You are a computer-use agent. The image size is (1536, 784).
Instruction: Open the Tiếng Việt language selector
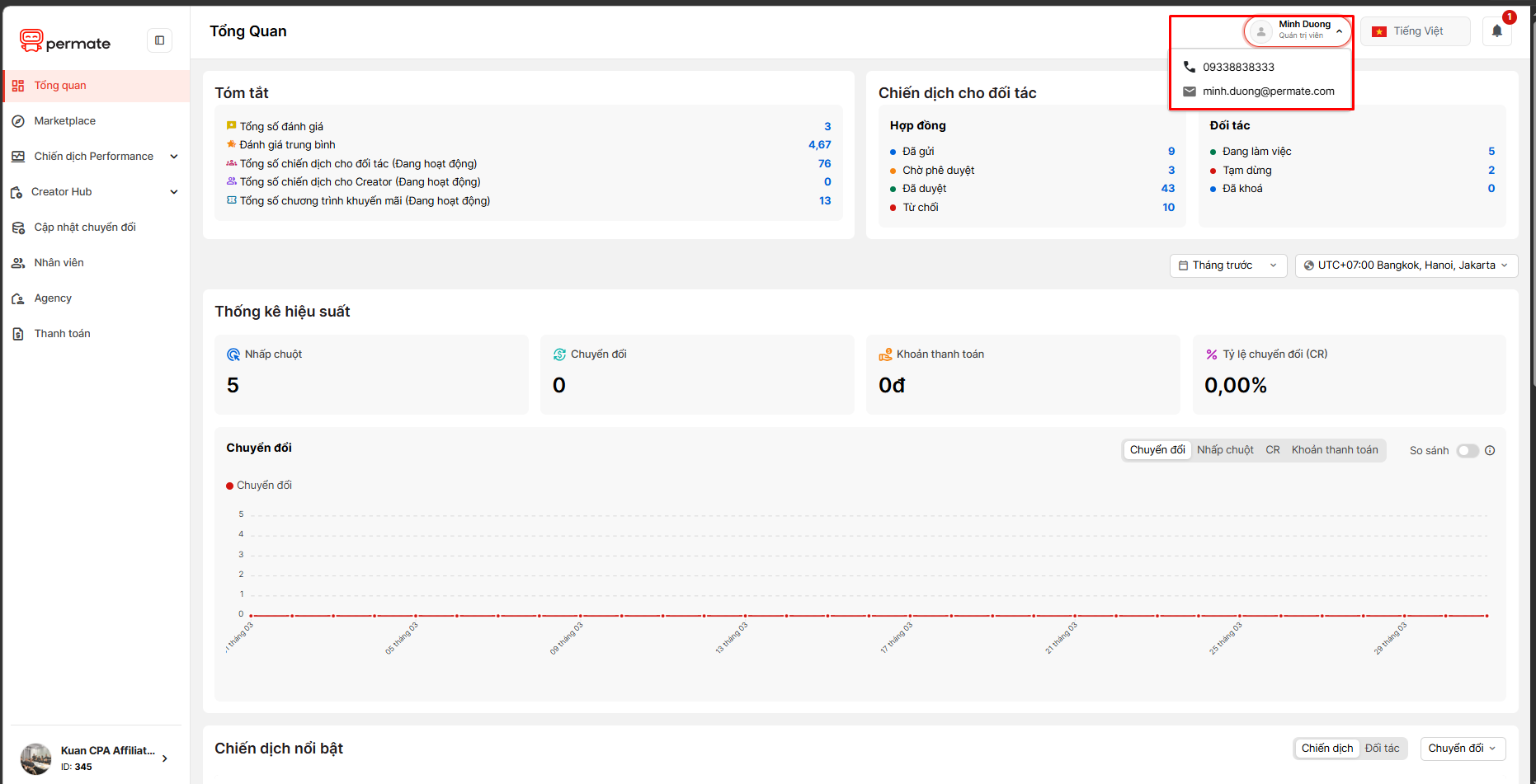(x=1415, y=31)
